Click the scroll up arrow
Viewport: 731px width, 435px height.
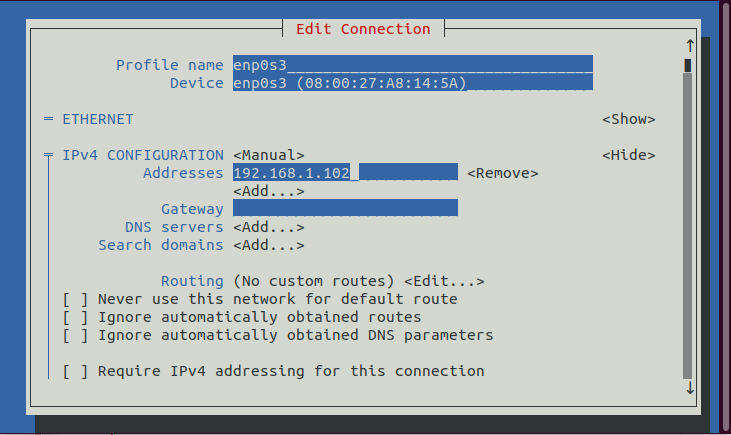click(689, 45)
